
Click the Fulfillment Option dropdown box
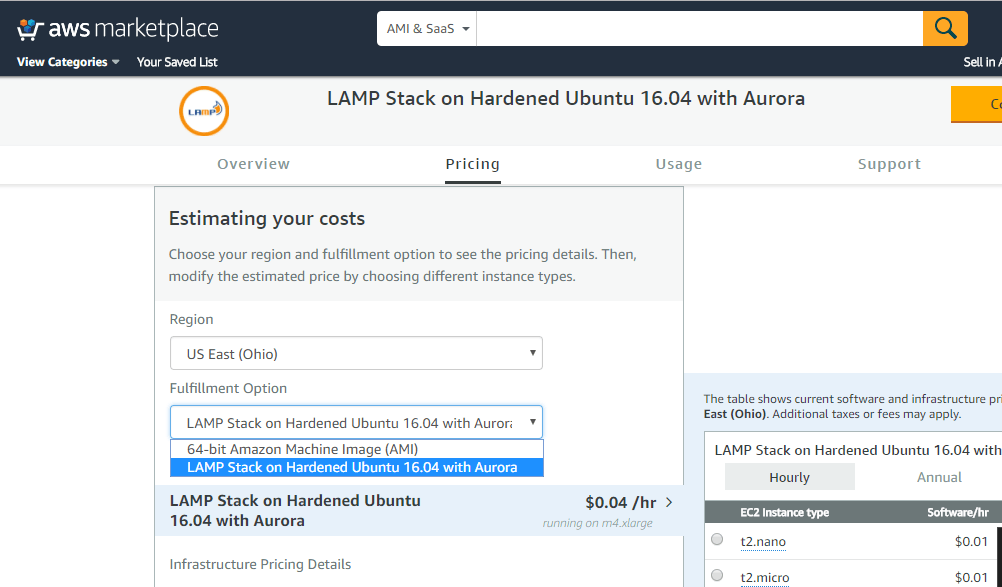tap(356, 422)
